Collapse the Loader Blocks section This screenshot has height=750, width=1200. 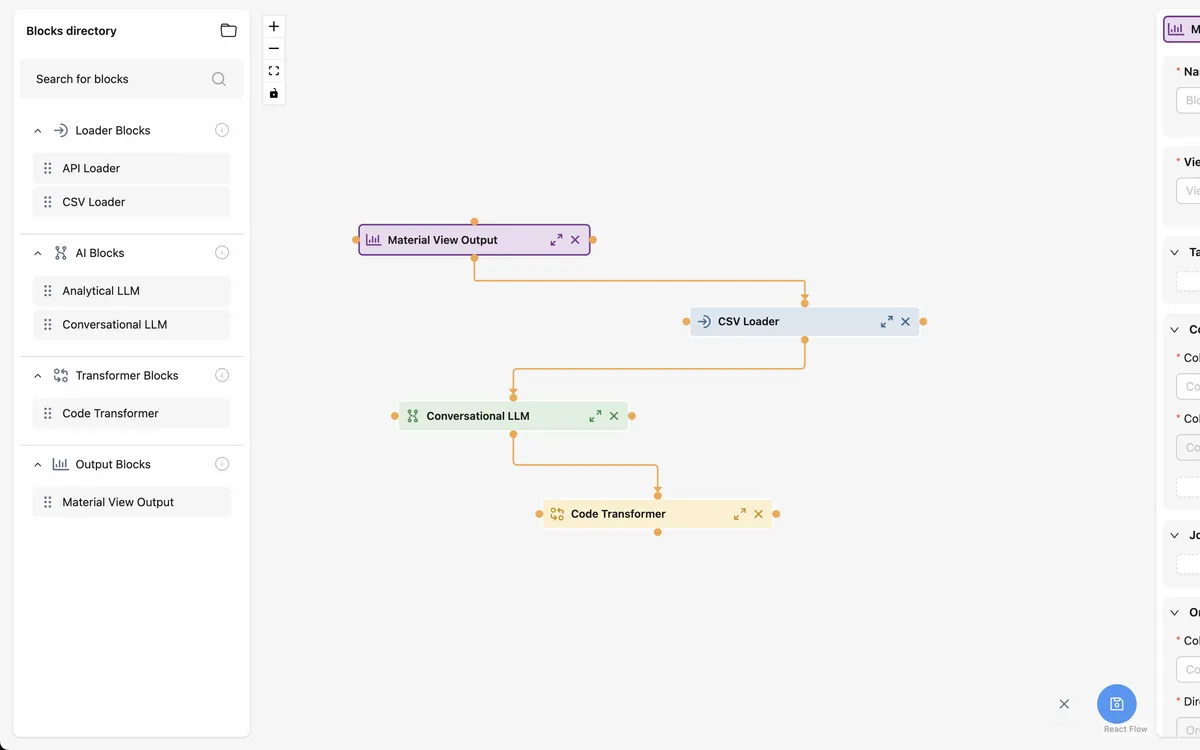38,131
